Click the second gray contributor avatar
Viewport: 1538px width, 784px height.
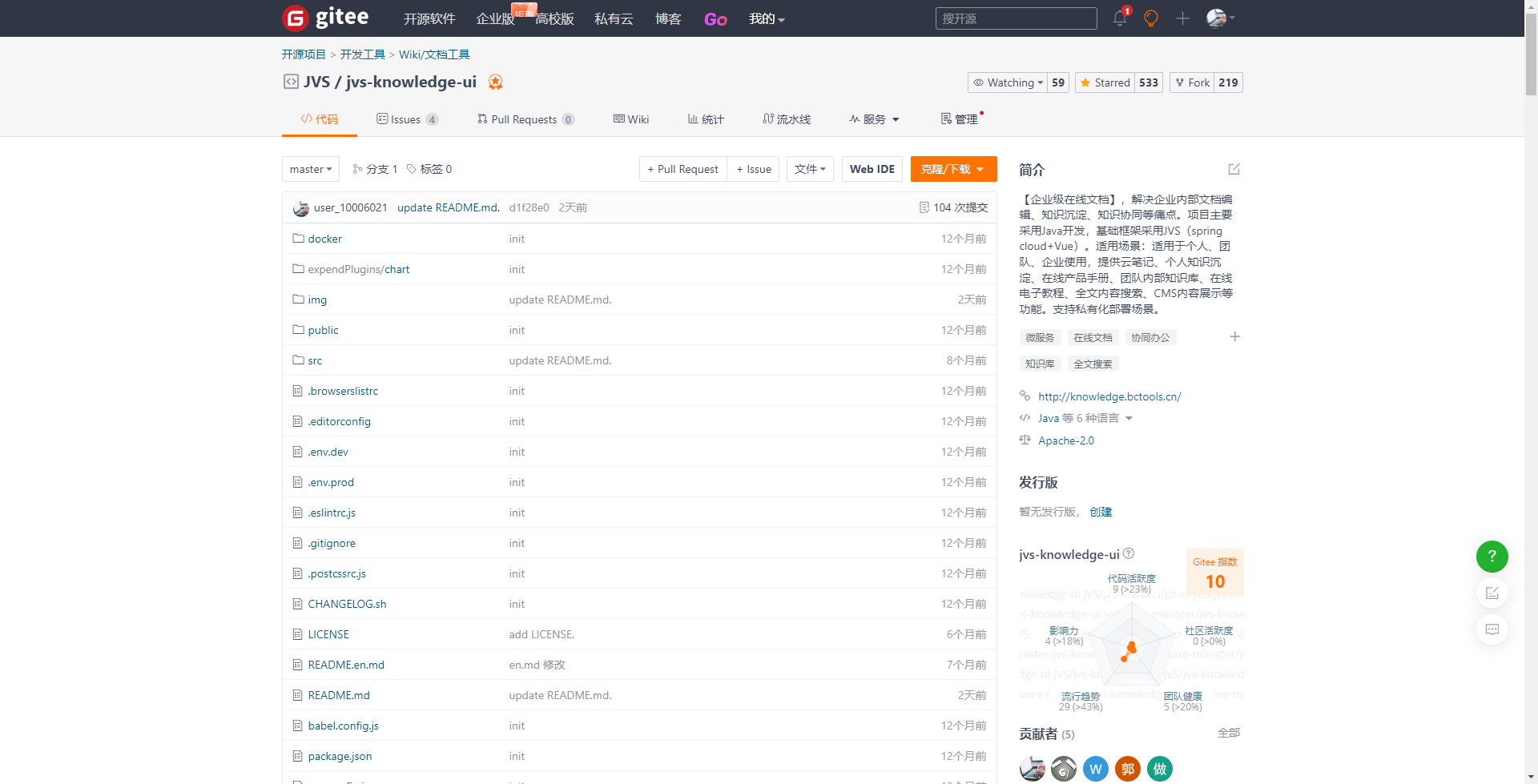[1064, 769]
